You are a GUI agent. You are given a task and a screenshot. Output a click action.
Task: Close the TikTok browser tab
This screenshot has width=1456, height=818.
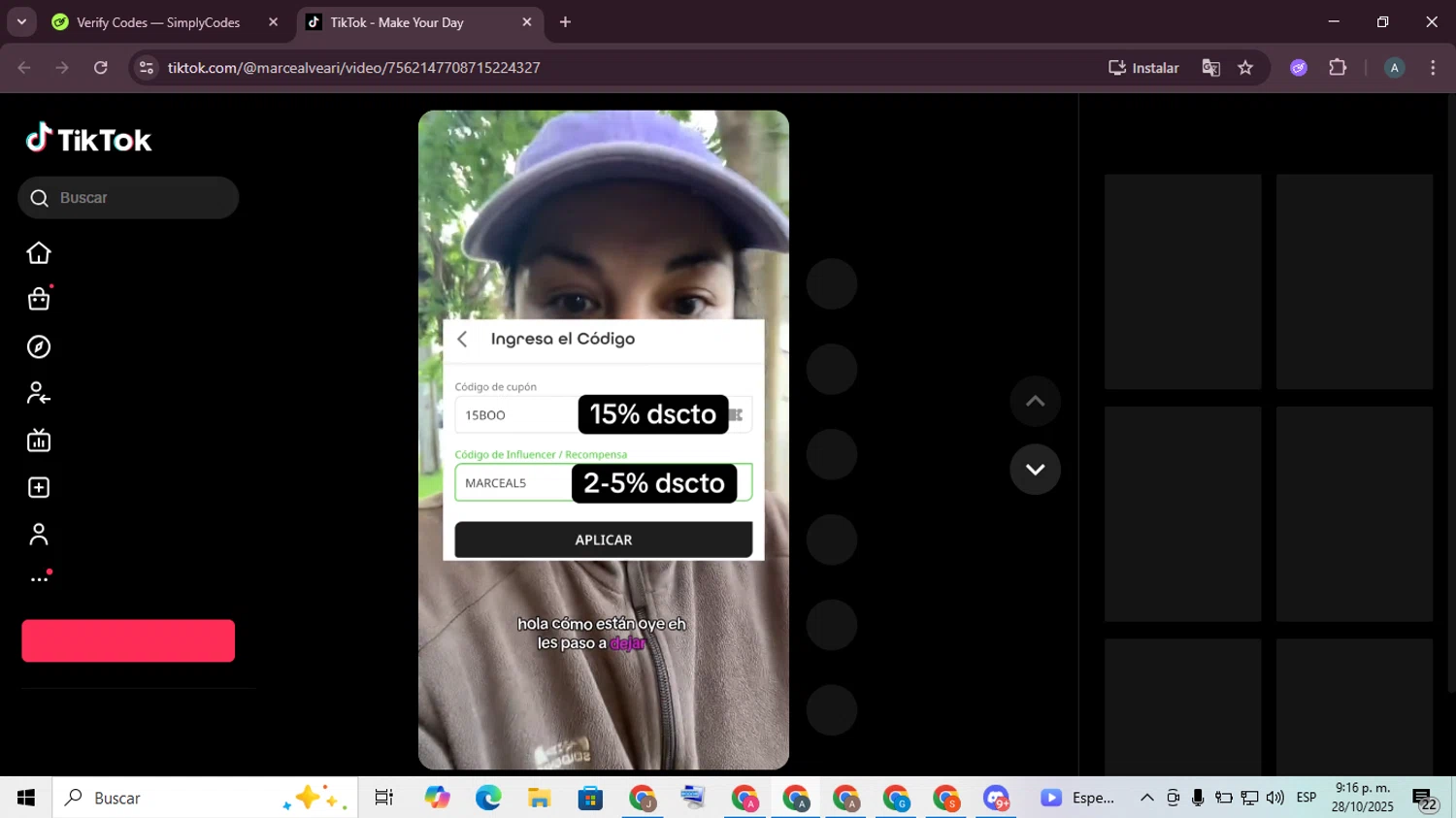click(x=527, y=22)
